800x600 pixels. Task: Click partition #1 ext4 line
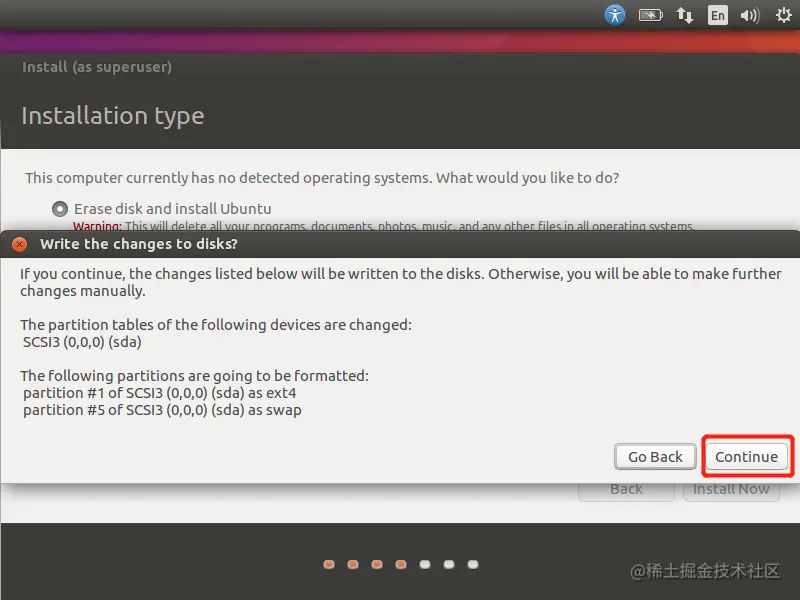click(160, 393)
